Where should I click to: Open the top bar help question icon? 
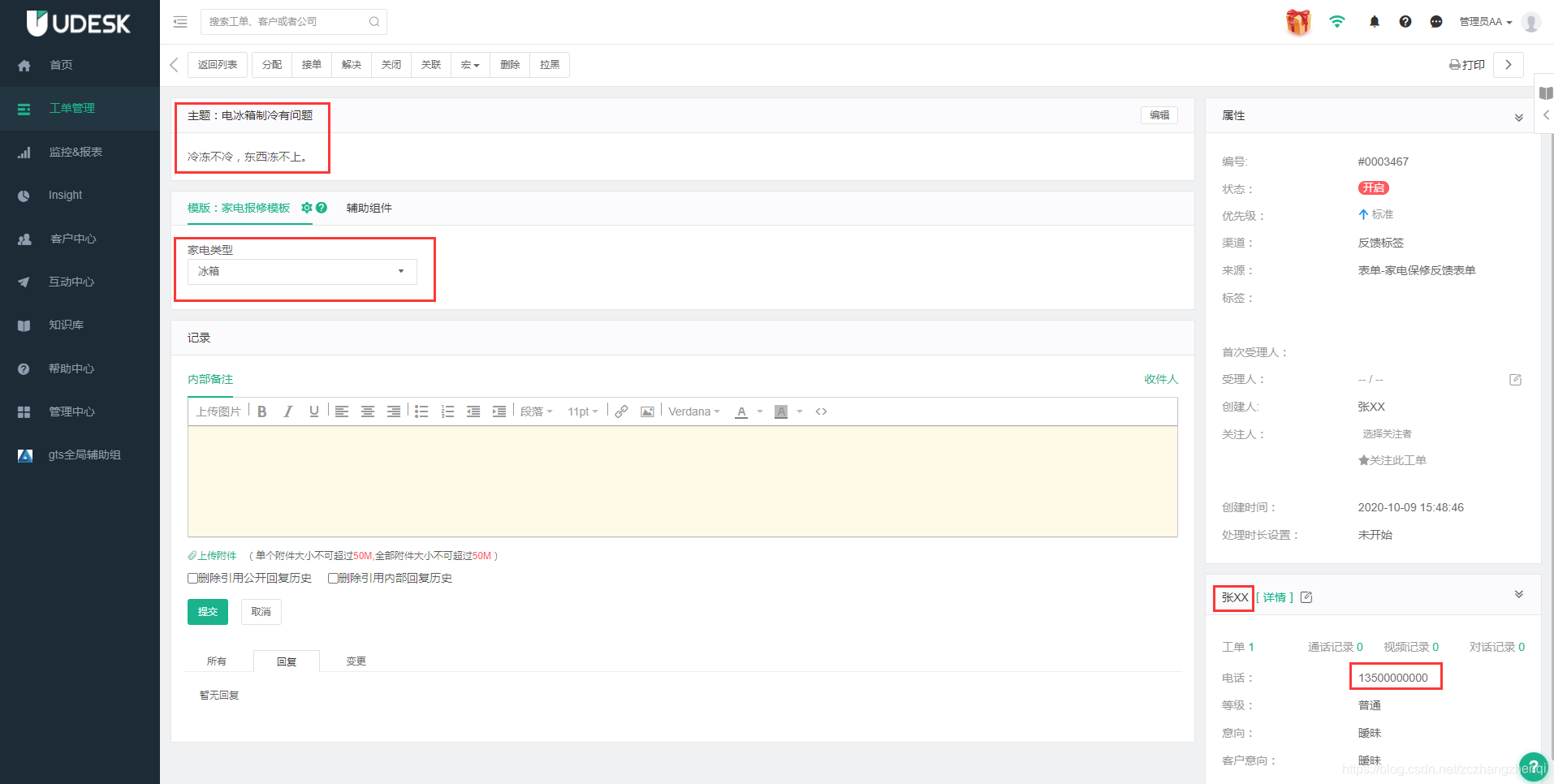pyautogui.click(x=1405, y=22)
